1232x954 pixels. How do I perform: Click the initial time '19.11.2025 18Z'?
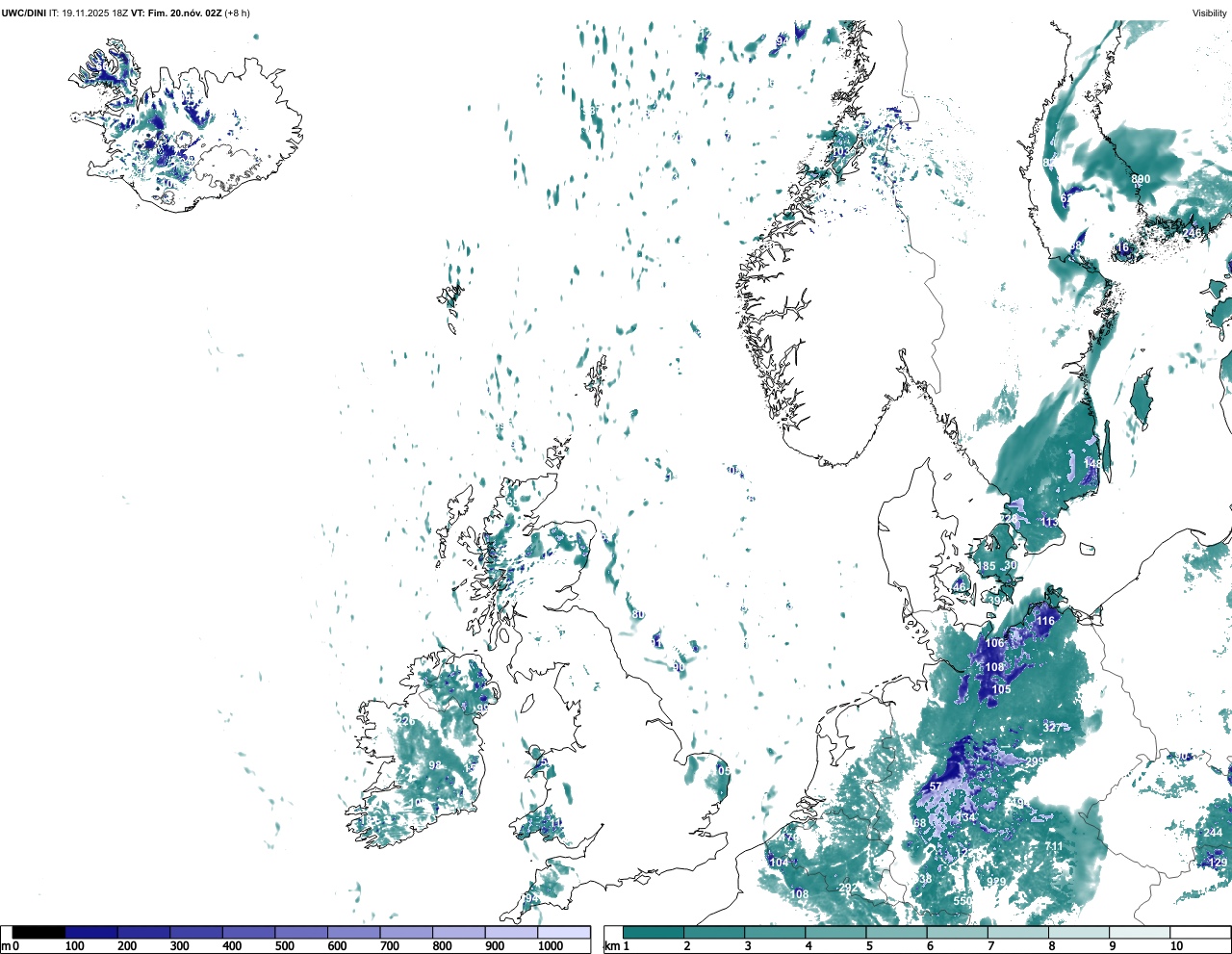(x=94, y=13)
